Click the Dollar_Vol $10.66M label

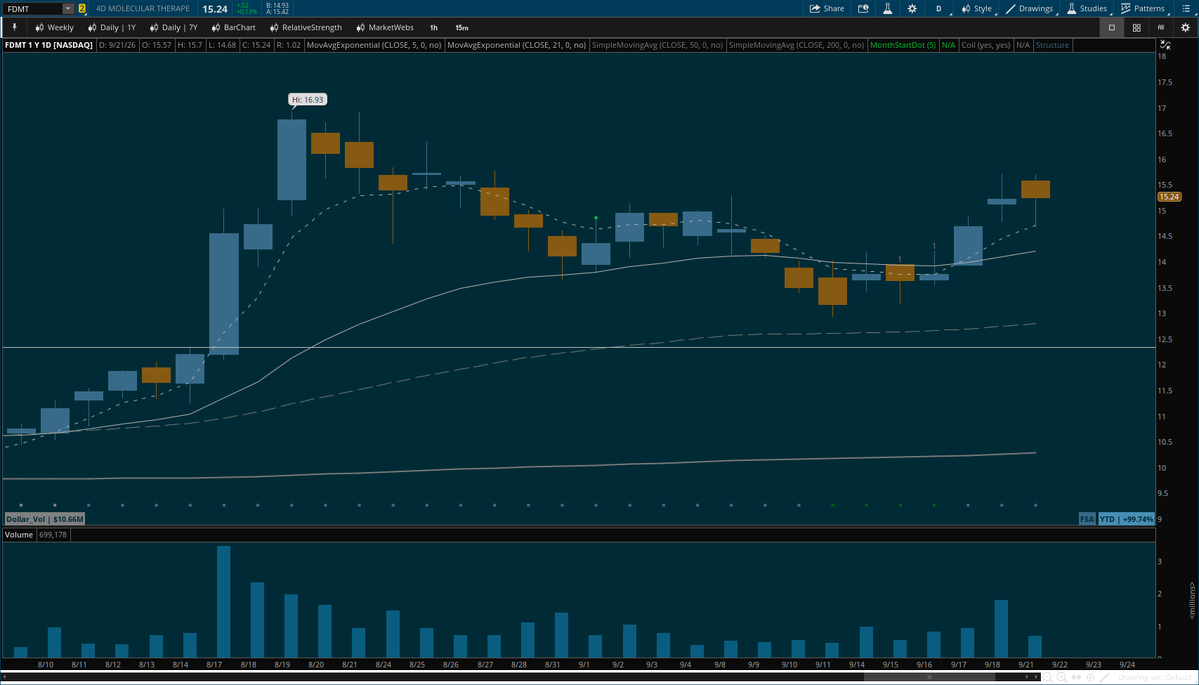44,519
